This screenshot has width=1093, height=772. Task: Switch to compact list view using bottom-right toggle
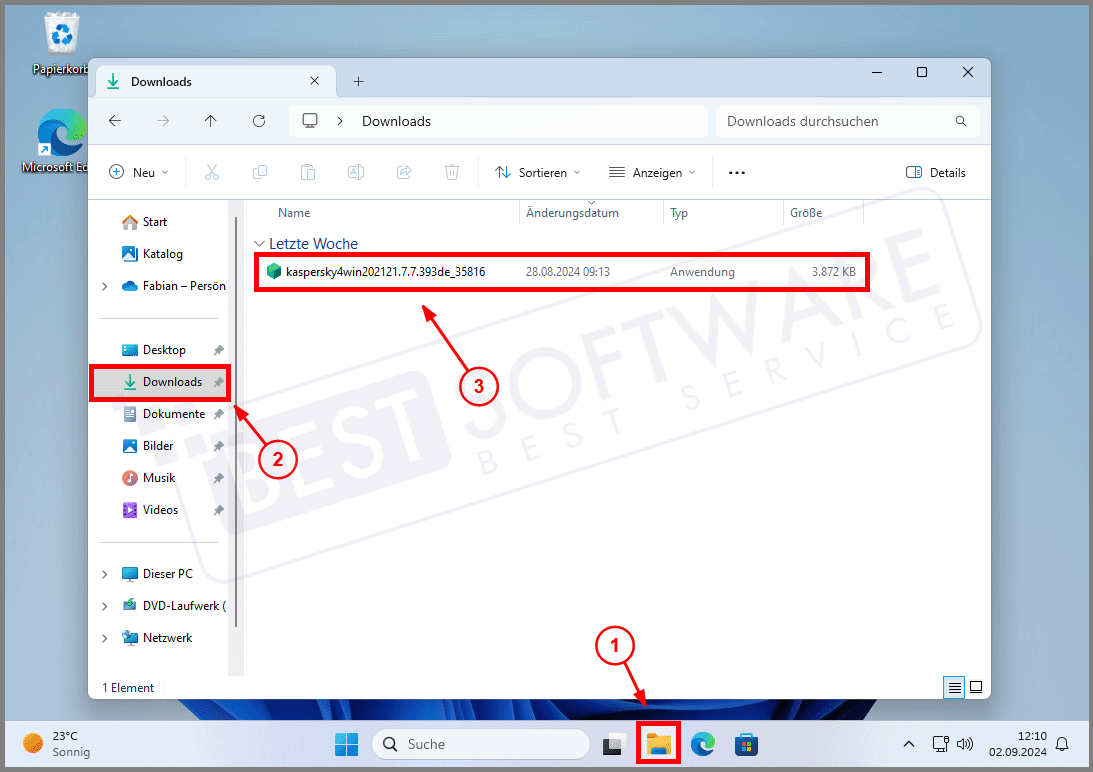[x=954, y=687]
